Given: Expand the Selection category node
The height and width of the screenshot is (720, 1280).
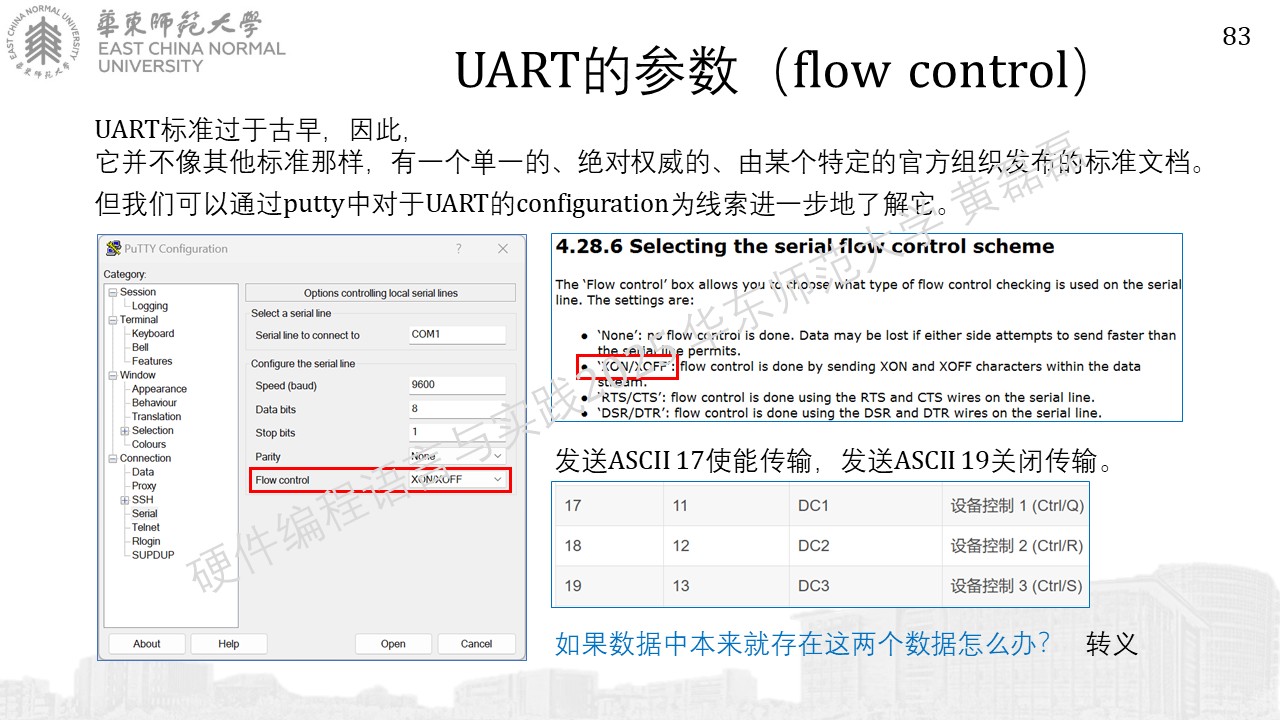Looking at the screenshot, I should [x=124, y=431].
